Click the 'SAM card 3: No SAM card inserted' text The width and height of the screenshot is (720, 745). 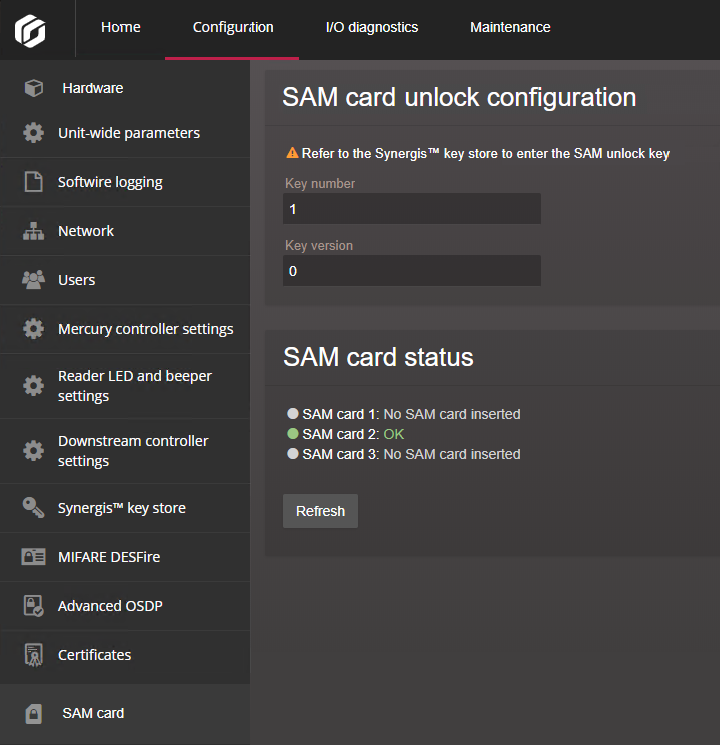(x=411, y=454)
